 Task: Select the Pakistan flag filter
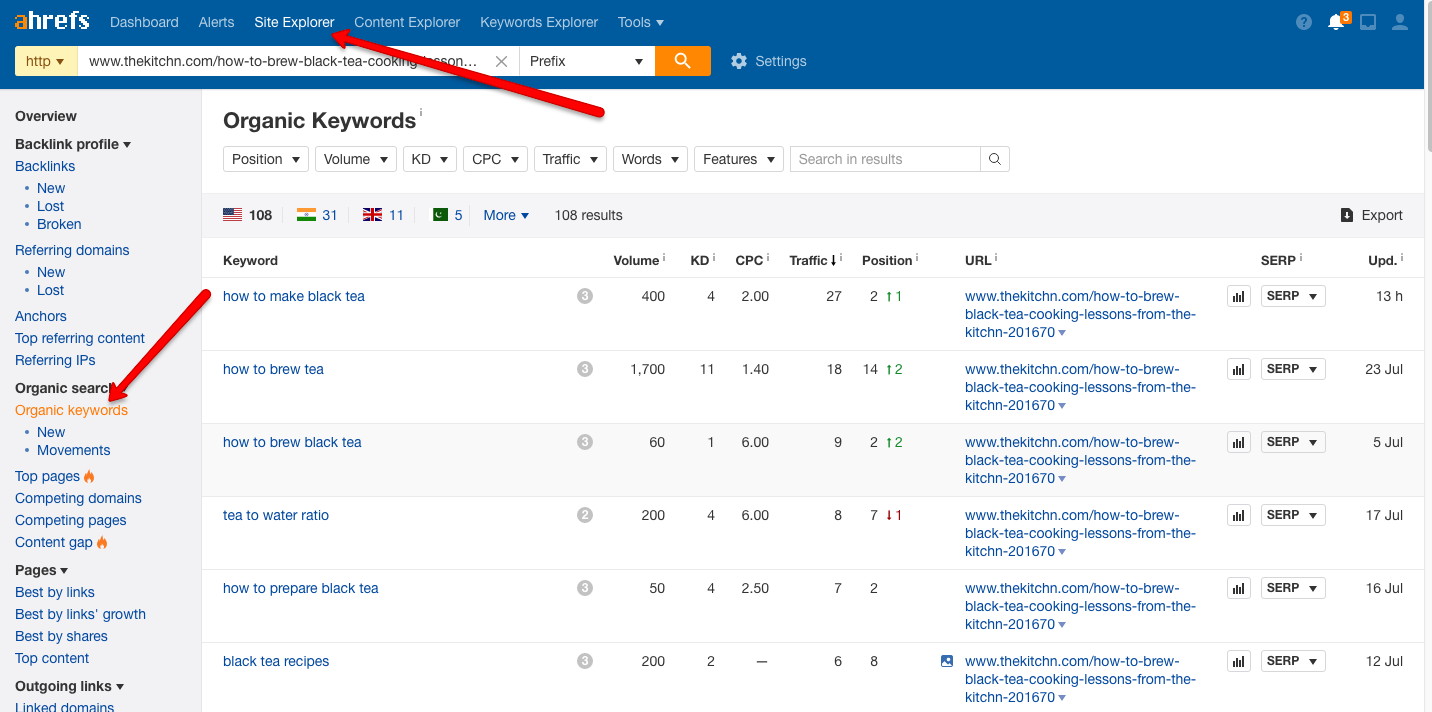[447, 215]
